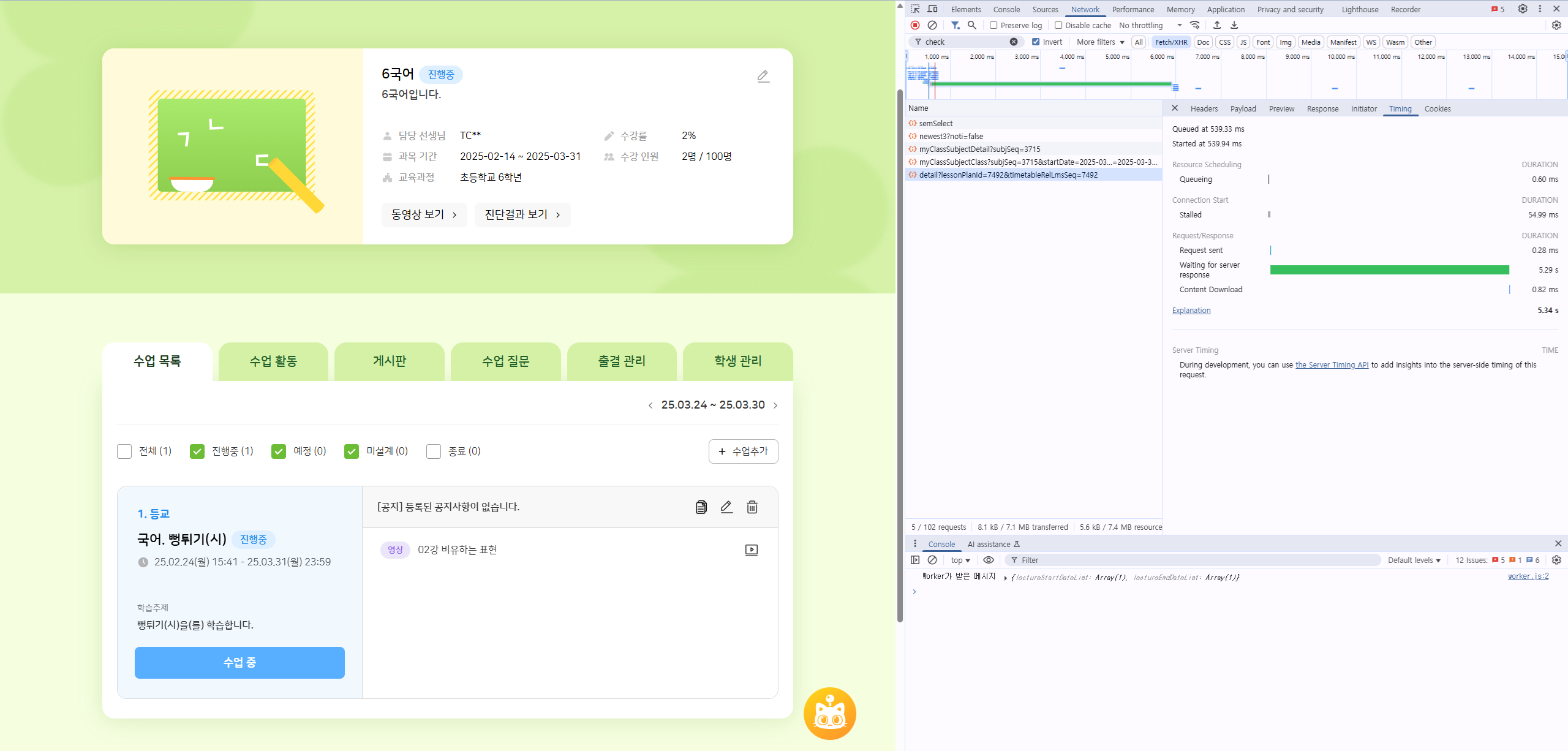Open DevTools settings gear icon
This screenshot has height=751, width=1568.
point(1522,9)
